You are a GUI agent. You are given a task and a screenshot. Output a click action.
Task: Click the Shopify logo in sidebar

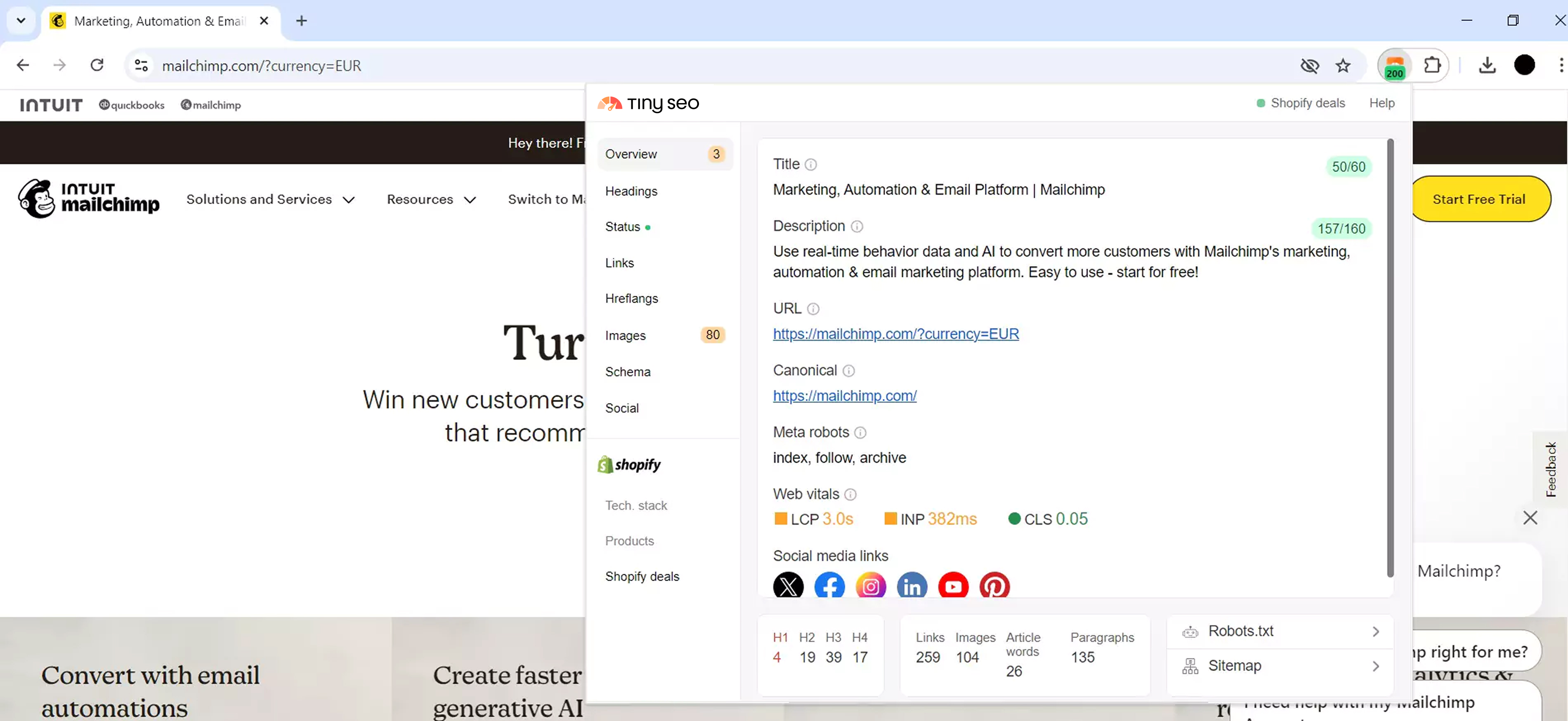pyautogui.click(x=629, y=465)
